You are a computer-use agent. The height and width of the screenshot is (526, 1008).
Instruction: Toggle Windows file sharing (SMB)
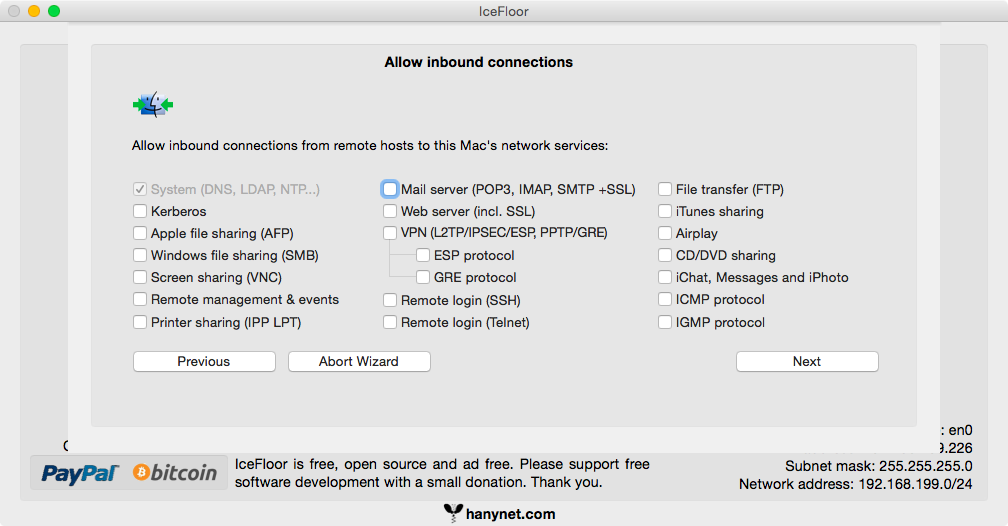tap(140, 255)
